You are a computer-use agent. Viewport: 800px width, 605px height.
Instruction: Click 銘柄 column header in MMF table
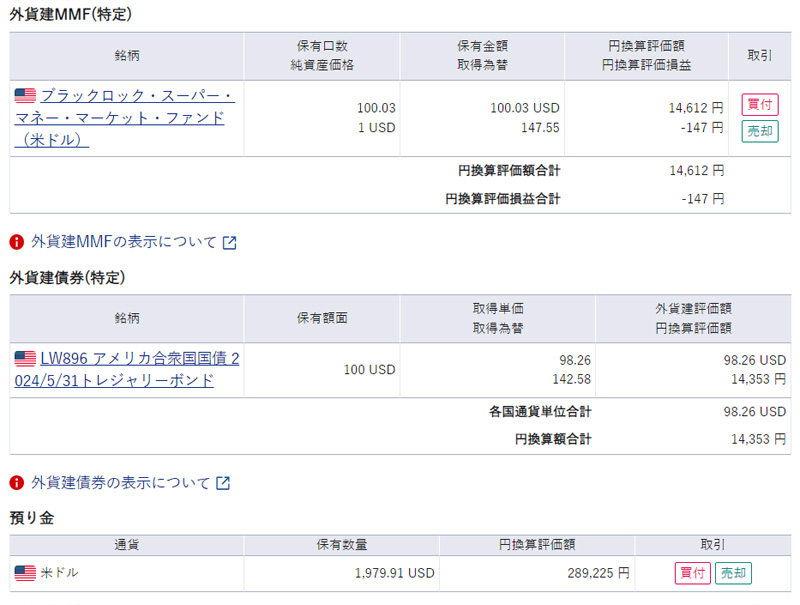tap(127, 56)
